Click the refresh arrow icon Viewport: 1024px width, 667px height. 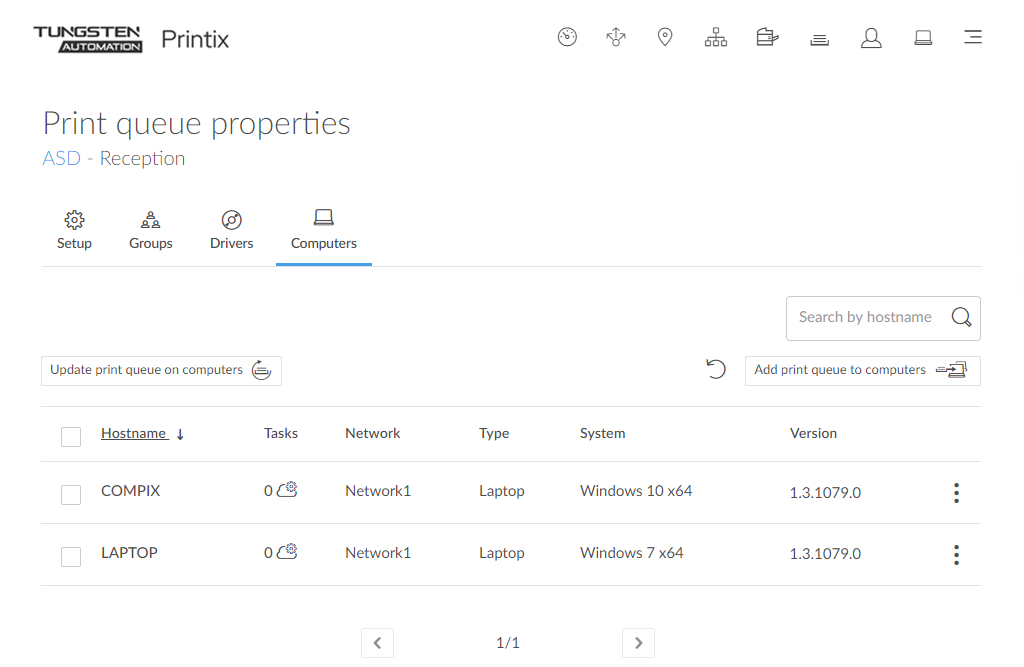(x=716, y=370)
